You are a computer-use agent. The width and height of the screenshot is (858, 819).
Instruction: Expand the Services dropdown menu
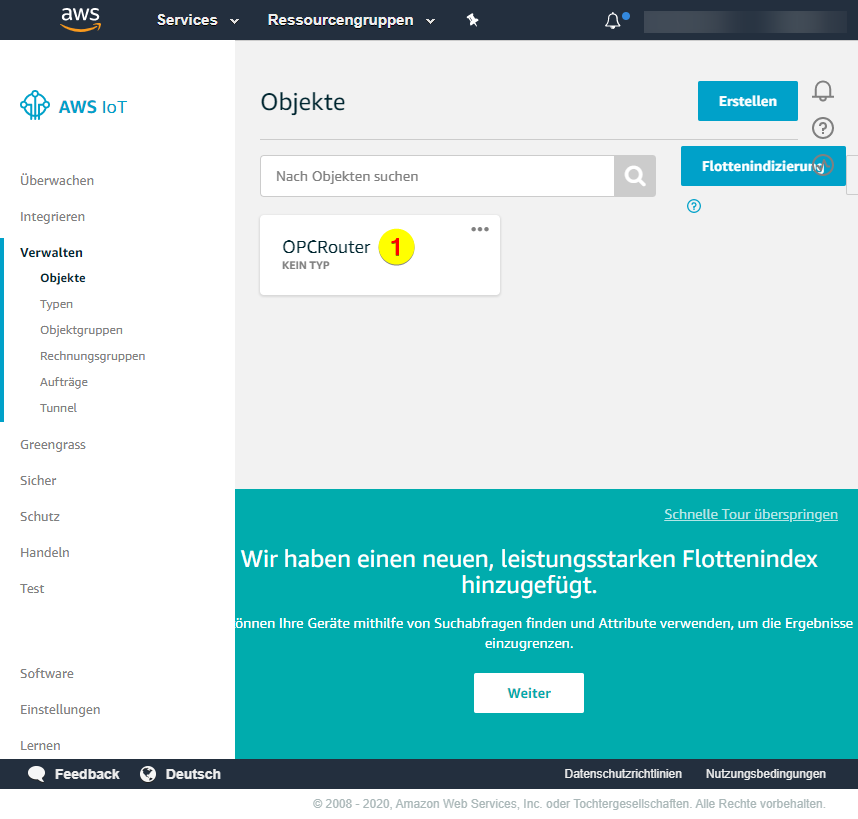[x=197, y=20]
